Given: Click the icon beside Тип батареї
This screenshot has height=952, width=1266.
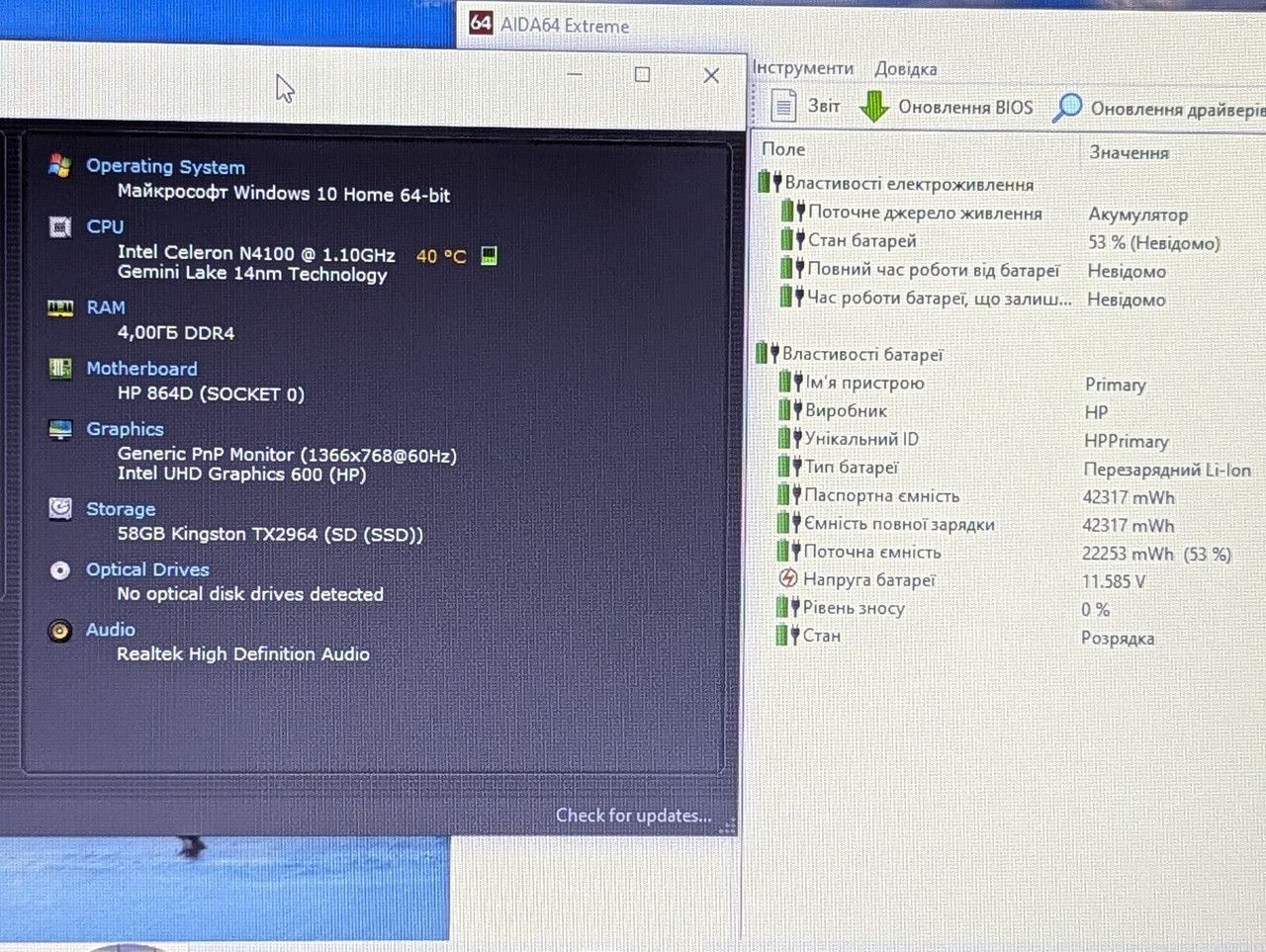Looking at the screenshot, I should [789, 466].
